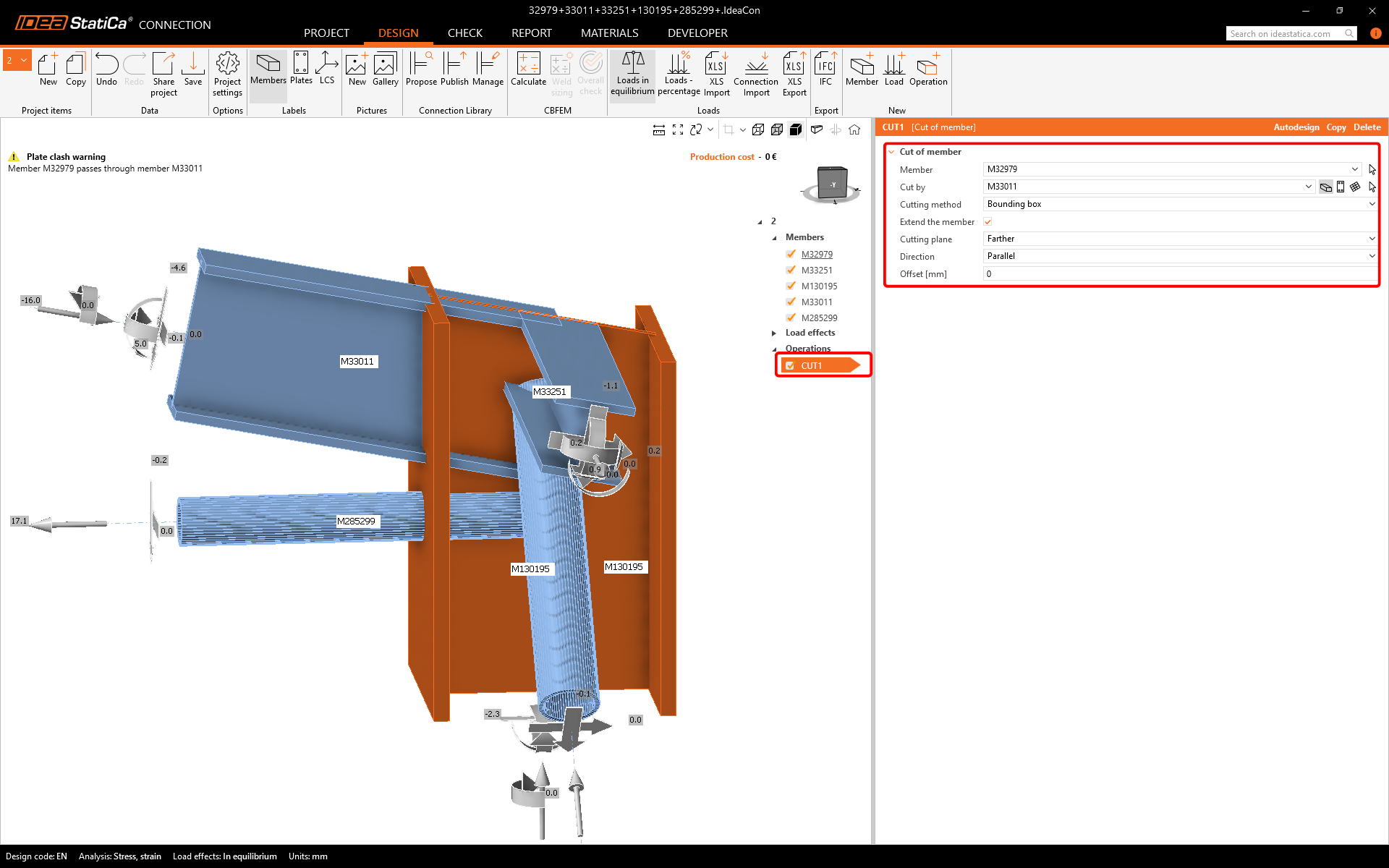Open the Cutting plane Farther dropdown
Viewport: 1389px width, 868px height.
1180,239
